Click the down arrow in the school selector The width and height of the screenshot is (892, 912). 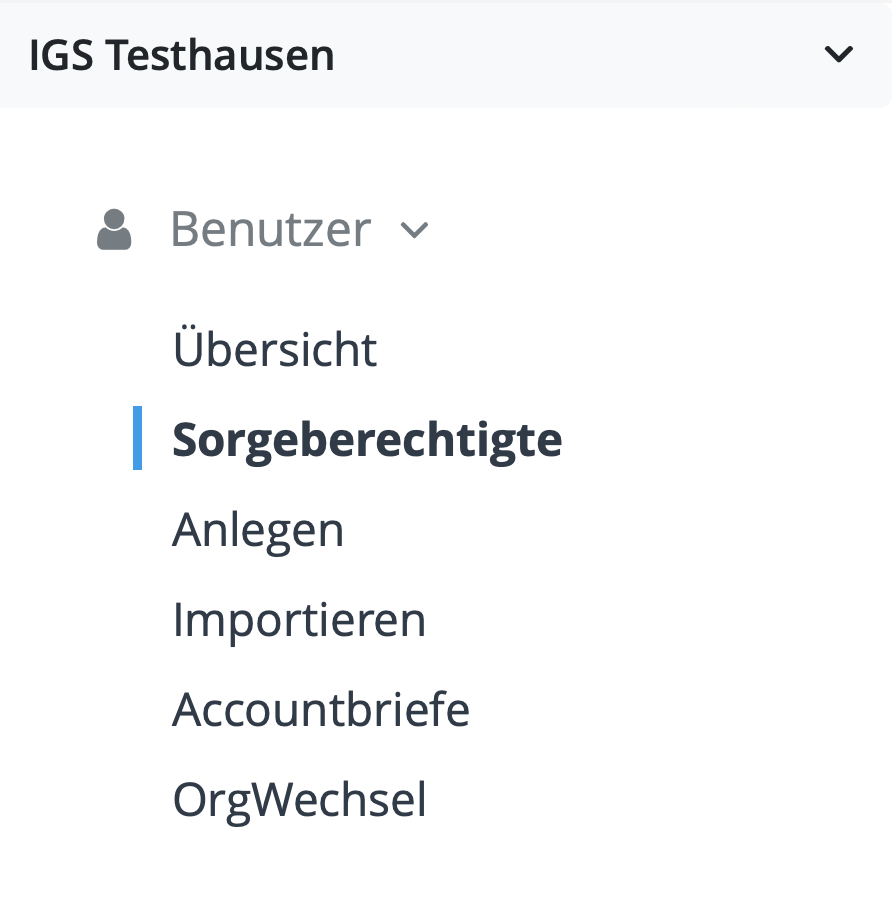pos(838,55)
